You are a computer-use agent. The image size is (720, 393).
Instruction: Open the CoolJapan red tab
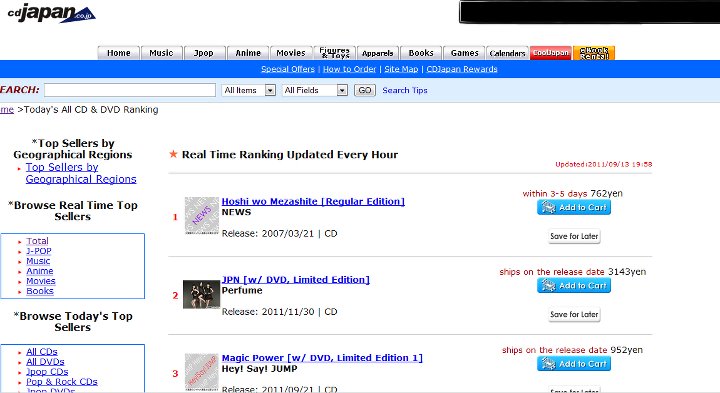coord(551,53)
